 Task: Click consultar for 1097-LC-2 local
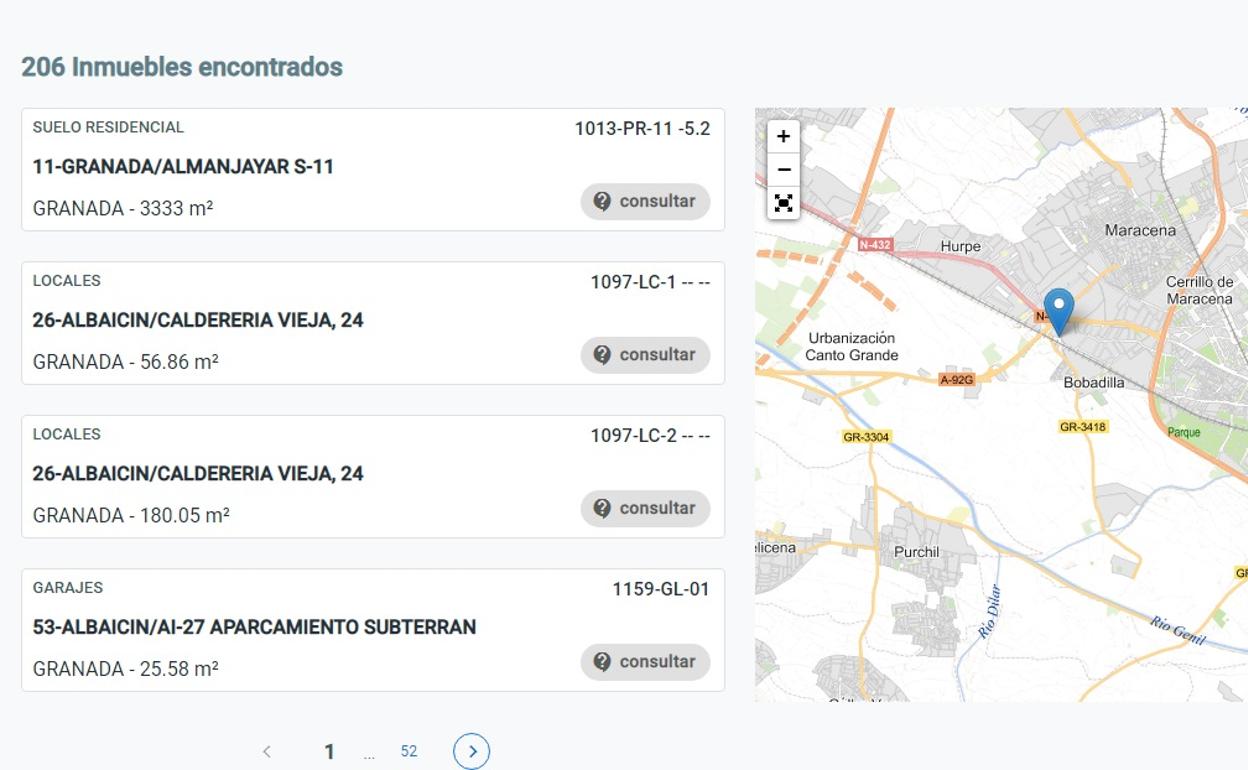point(645,508)
